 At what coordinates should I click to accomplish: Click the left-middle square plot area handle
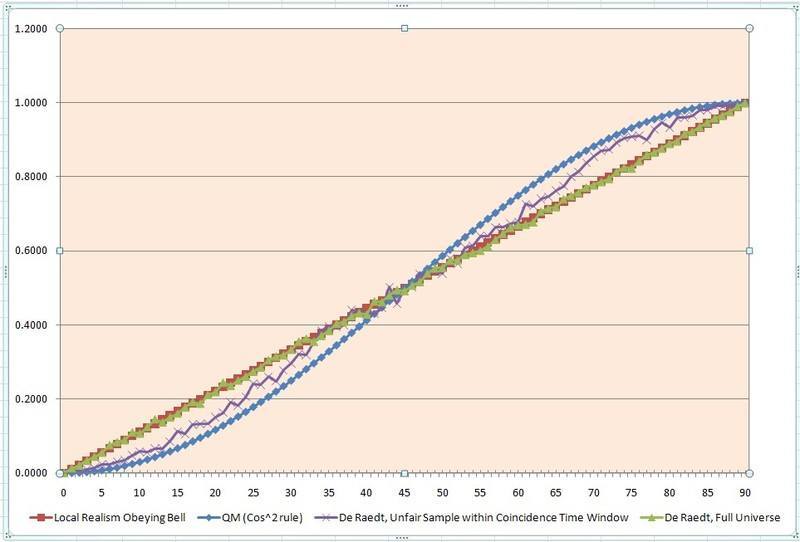(60, 251)
